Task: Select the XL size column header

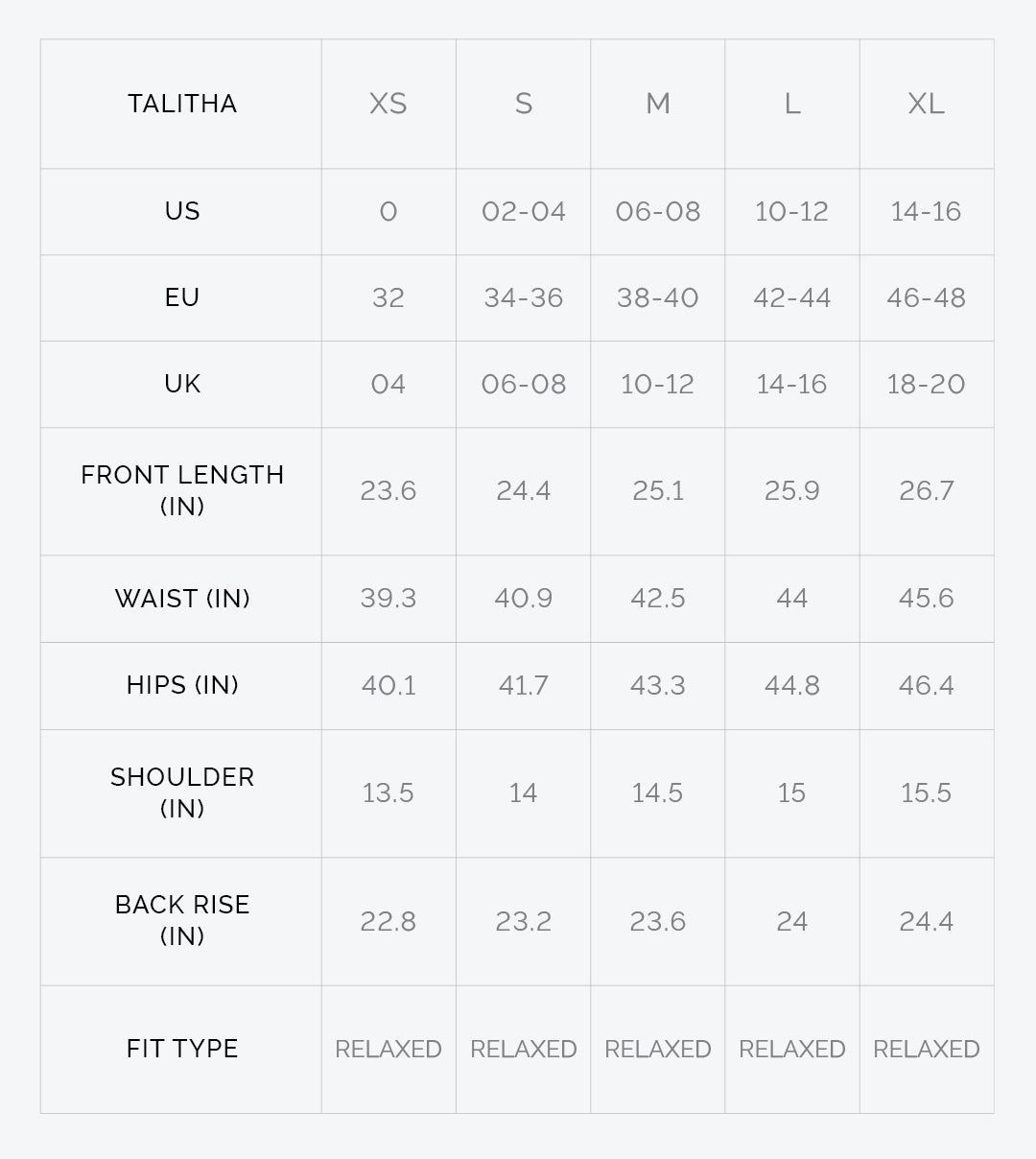Action: click(x=927, y=104)
